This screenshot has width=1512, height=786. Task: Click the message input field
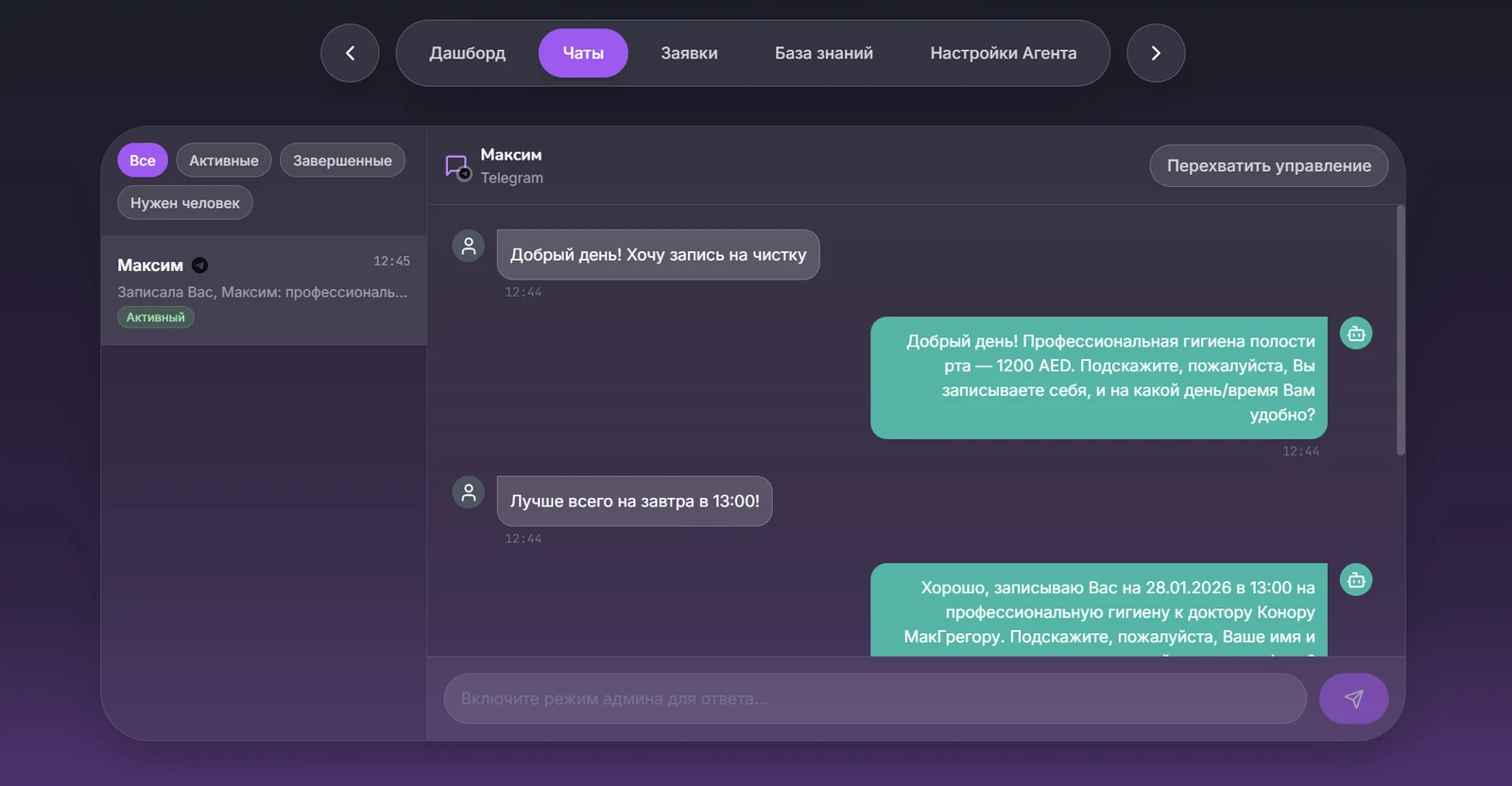pyautogui.click(x=875, y=698)
